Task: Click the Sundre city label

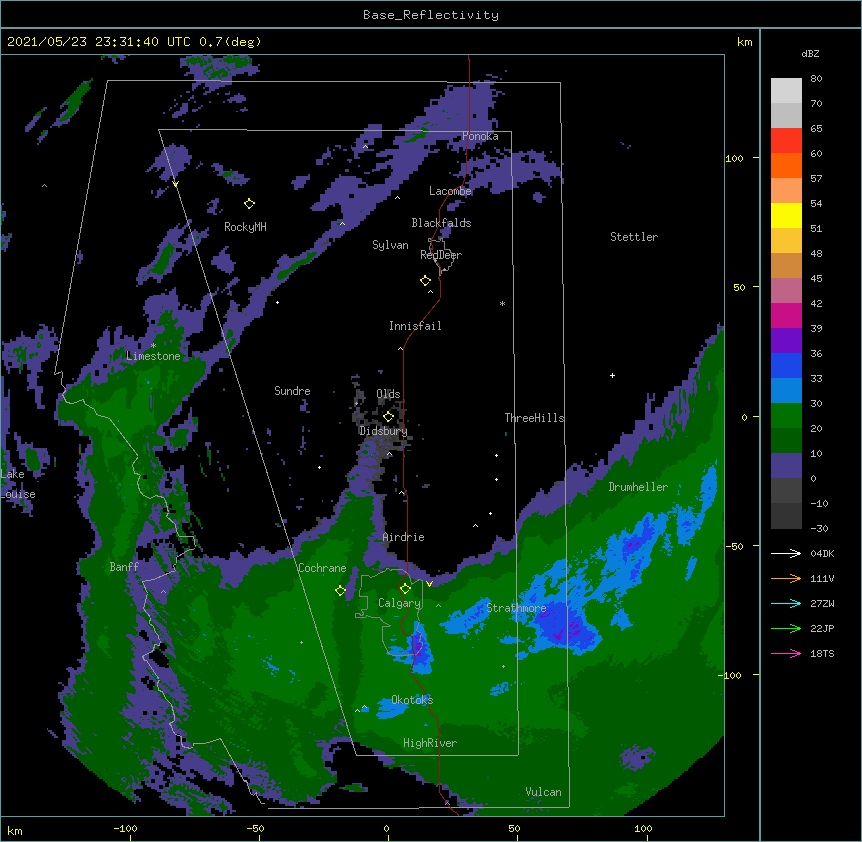Action: coord(292,391)
